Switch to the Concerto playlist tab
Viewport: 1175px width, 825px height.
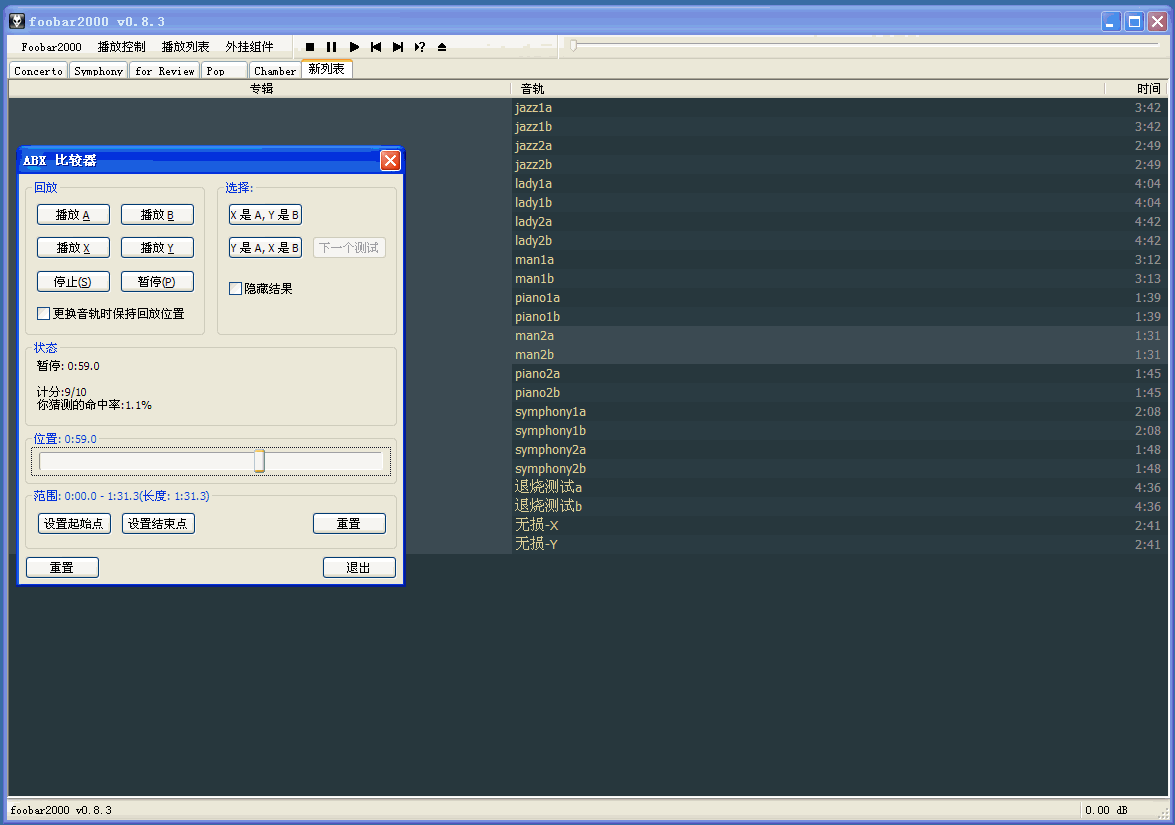[38, 70]
